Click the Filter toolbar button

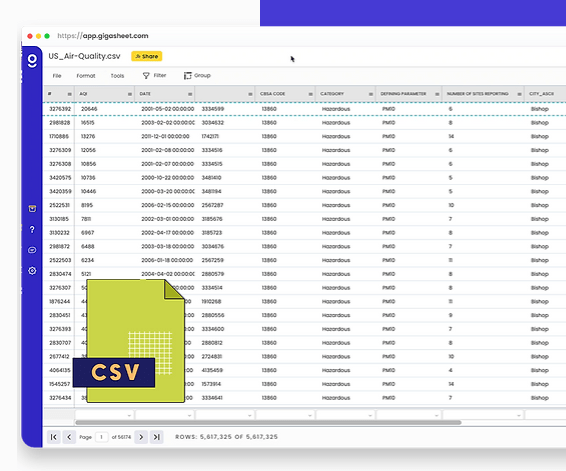[154, 75]
